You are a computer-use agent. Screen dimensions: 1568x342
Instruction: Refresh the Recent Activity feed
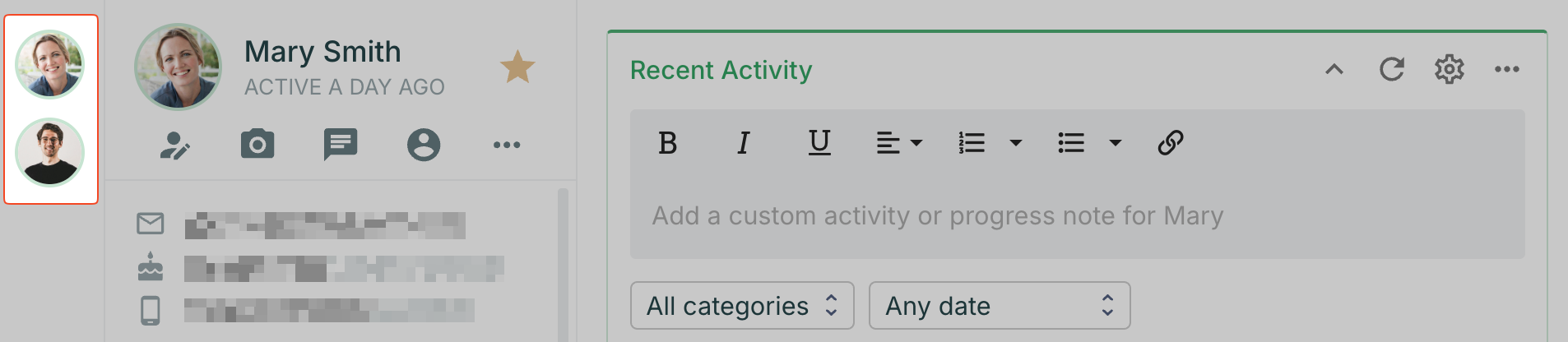(1392, 70)
